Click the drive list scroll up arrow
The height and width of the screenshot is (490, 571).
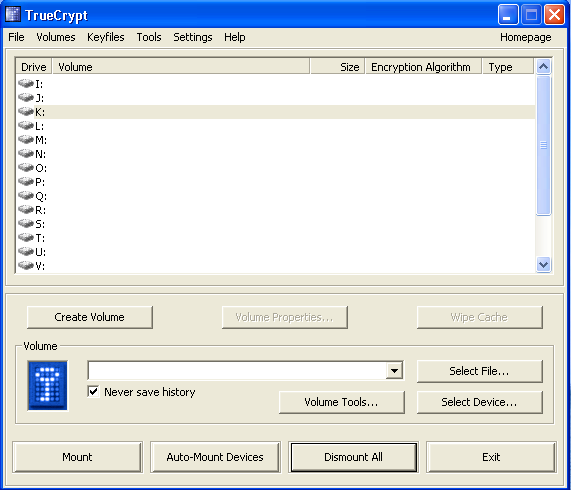543,67
